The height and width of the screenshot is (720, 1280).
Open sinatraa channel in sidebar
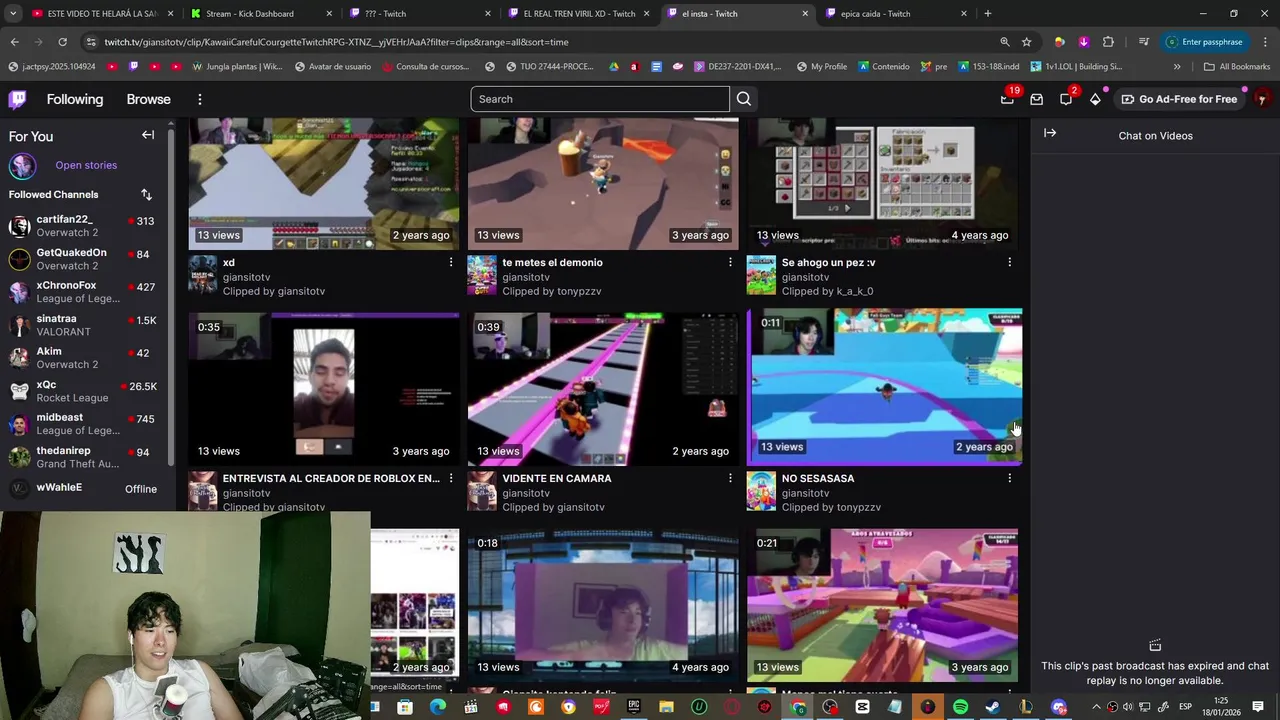click(85, 325)
